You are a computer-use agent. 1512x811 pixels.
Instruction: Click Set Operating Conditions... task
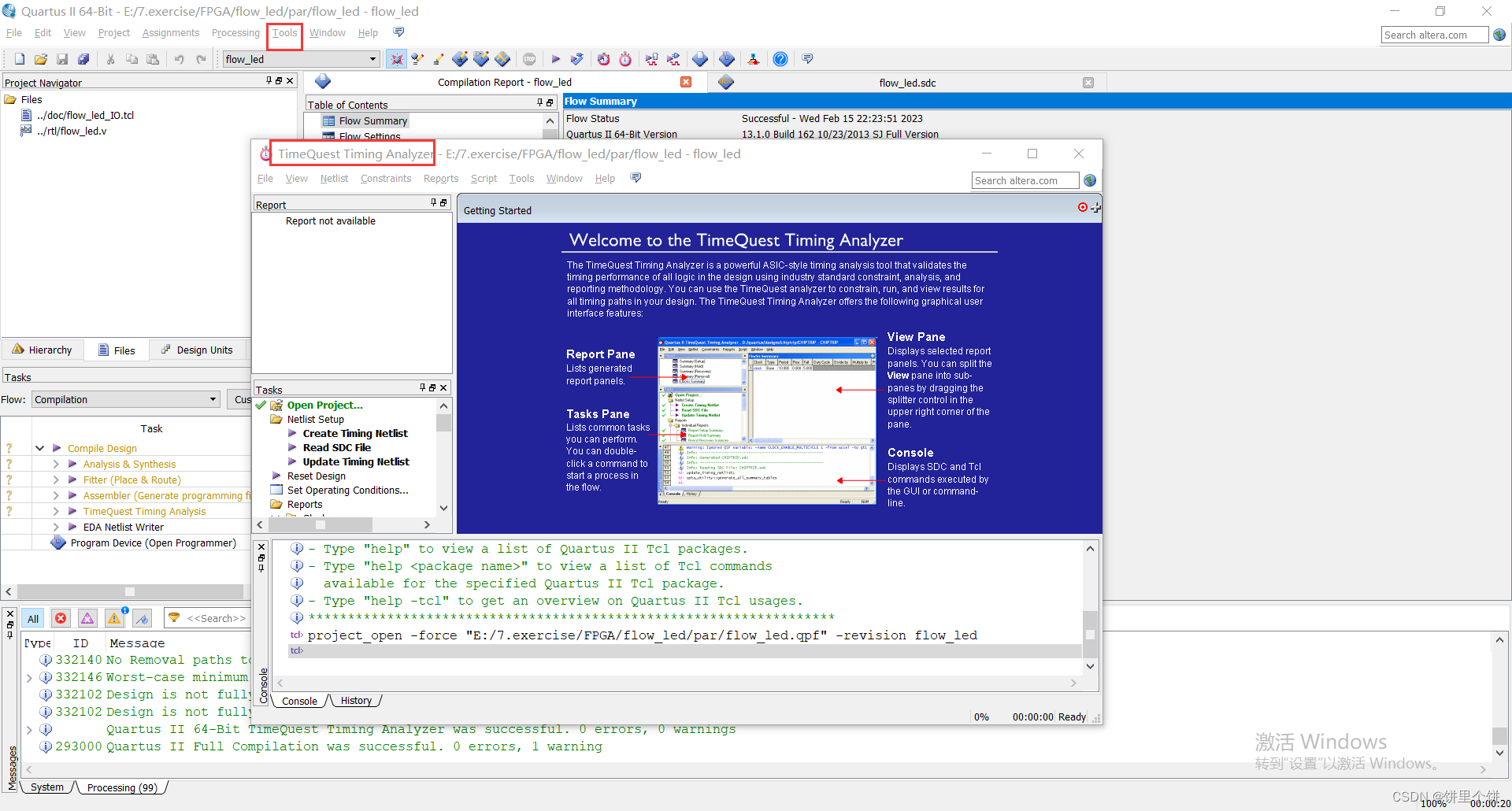347,490
